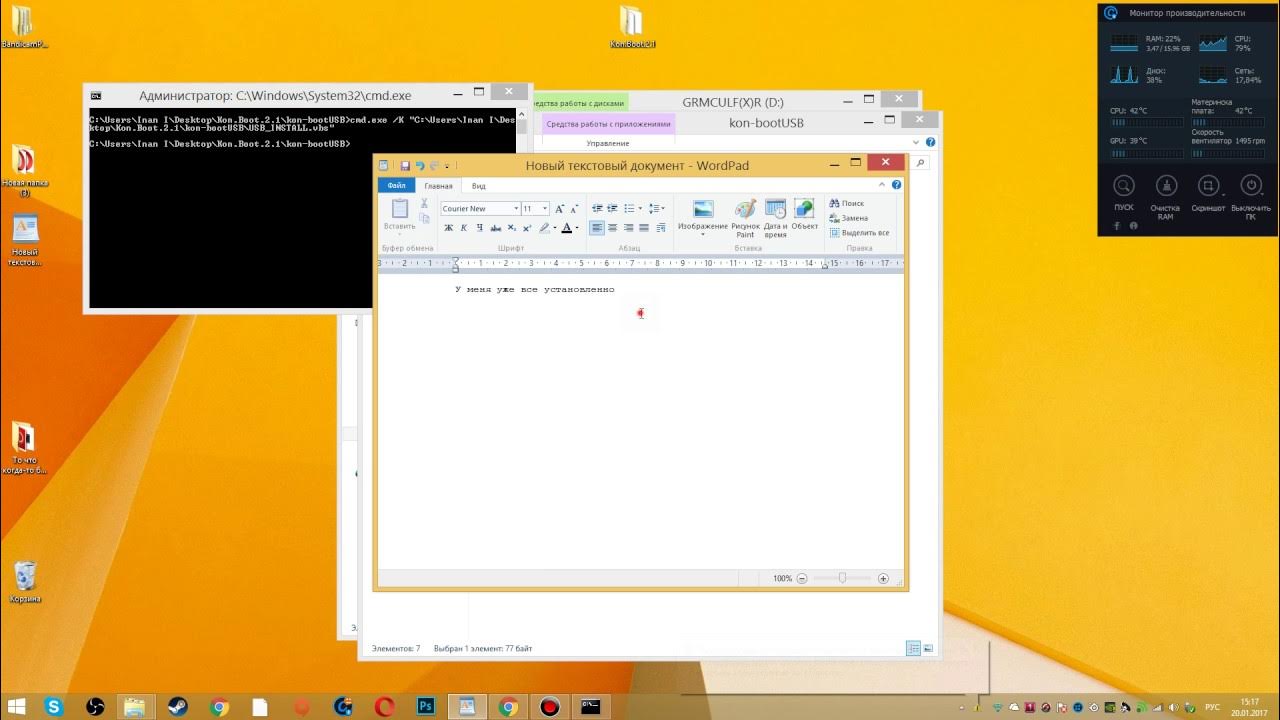This screenshot has width=1280, height=720.
Task: Zoom in with the plus button in WordPad
Action: 883,578
